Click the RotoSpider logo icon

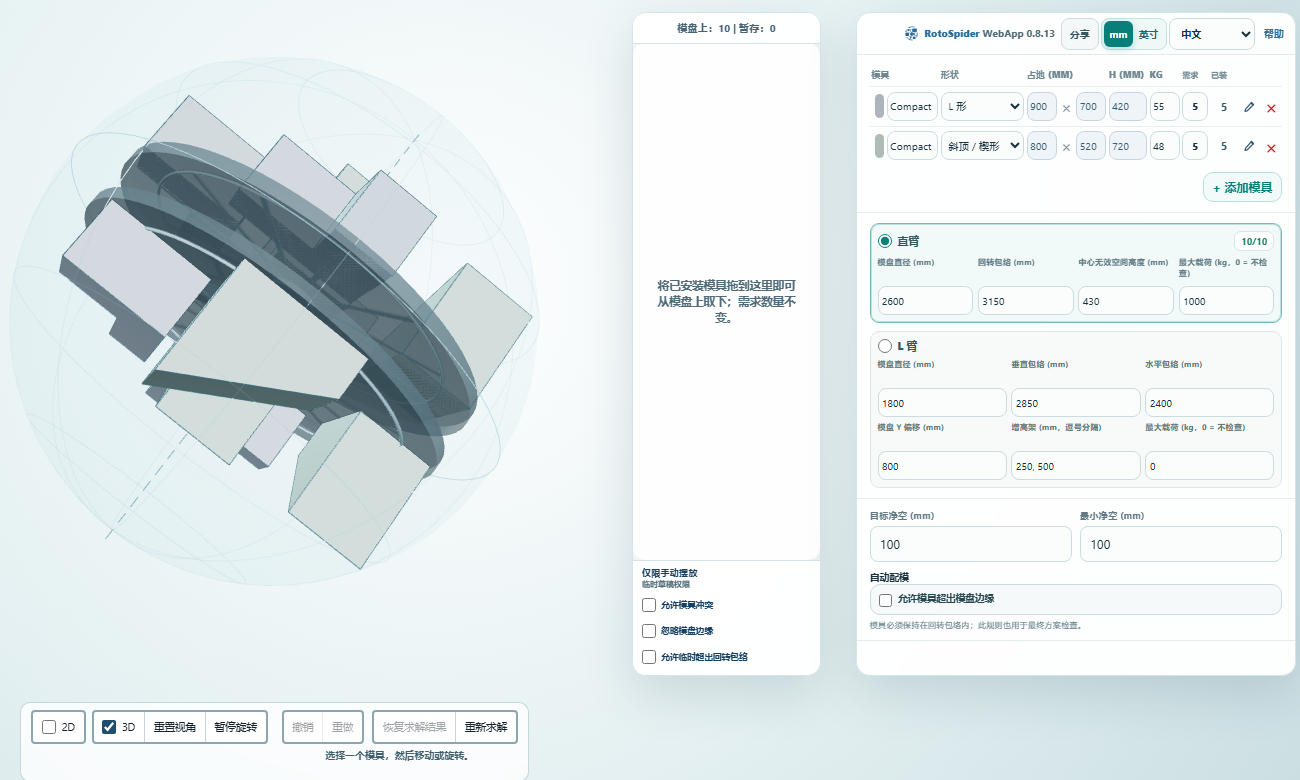click(911, 34)
